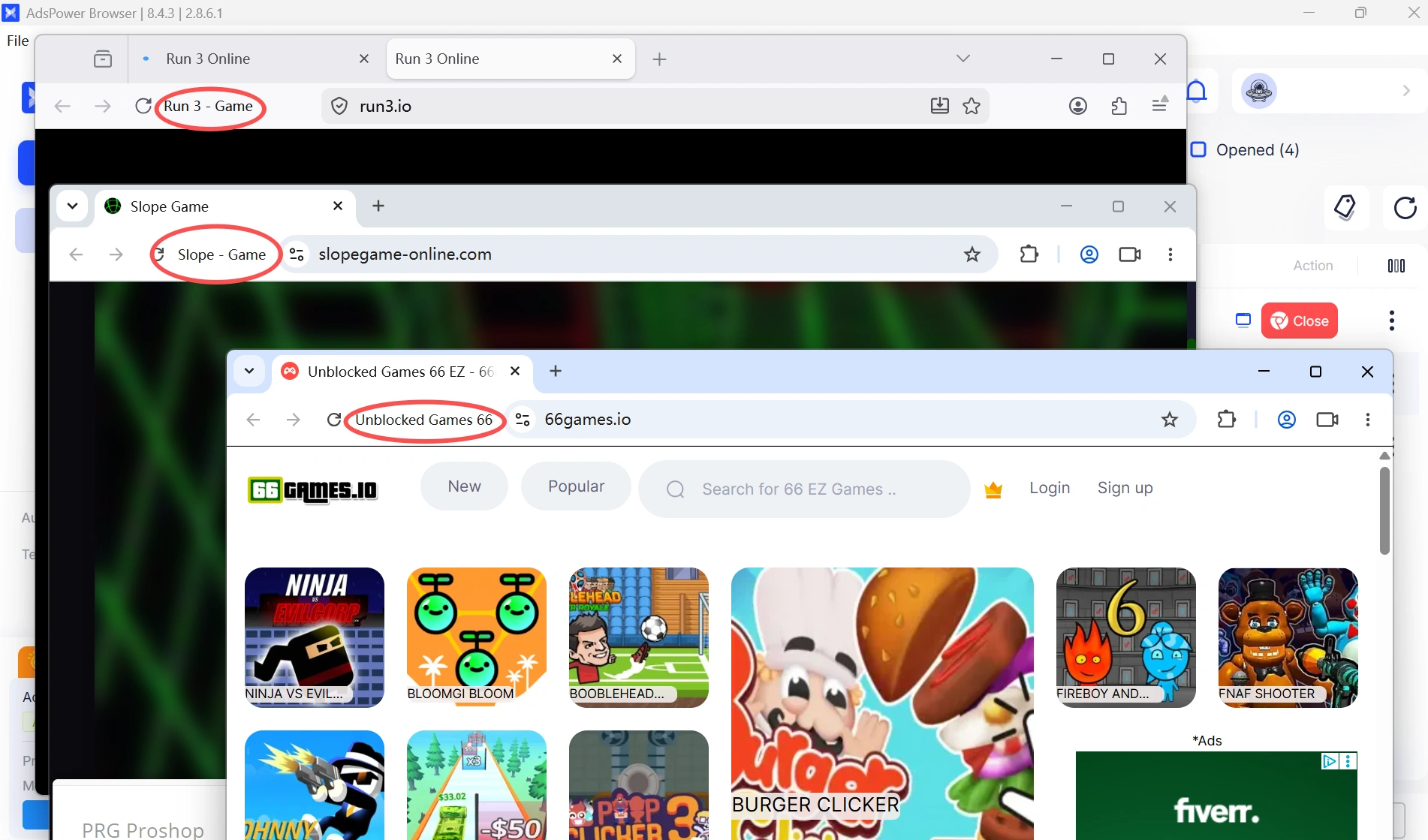Open account icon in Run 3 window
The image size is (1428, 840).
coord(1078,106)
